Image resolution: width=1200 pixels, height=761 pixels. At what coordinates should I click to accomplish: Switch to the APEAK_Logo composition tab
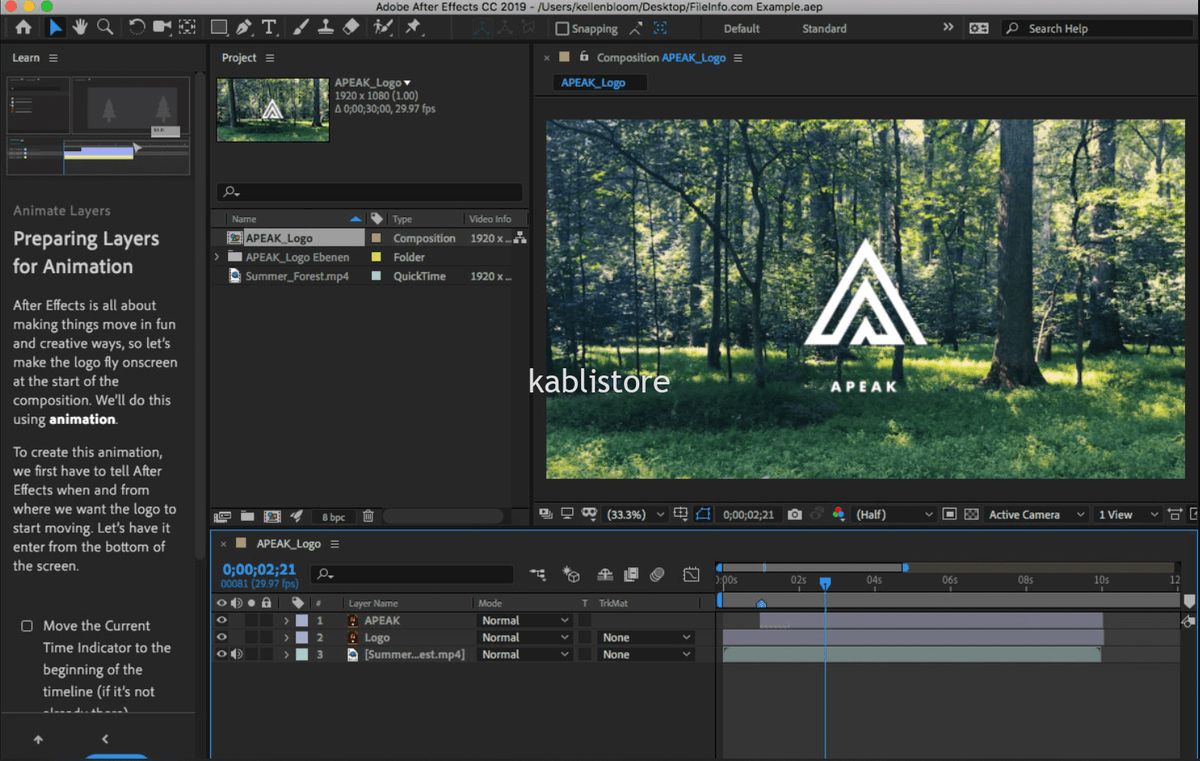(598, 82)
